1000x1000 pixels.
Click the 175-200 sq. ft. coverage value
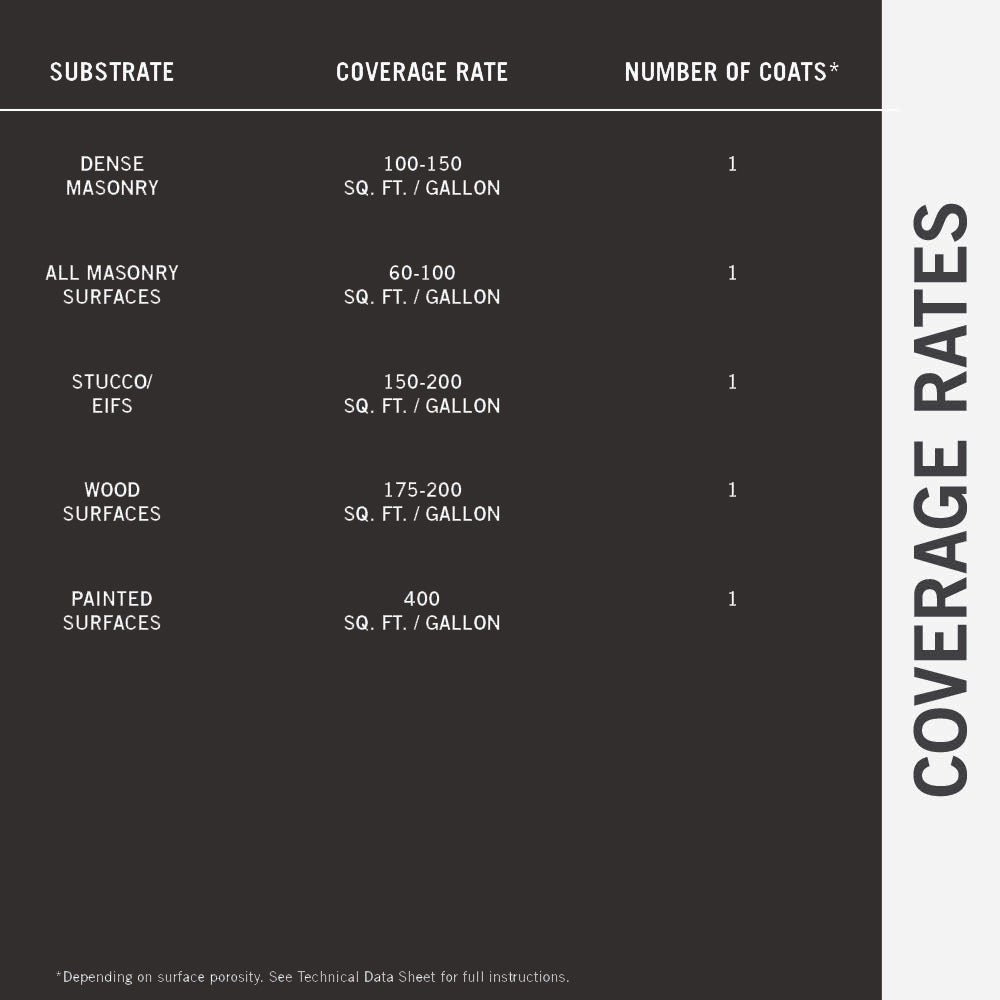tap(422, 502)
